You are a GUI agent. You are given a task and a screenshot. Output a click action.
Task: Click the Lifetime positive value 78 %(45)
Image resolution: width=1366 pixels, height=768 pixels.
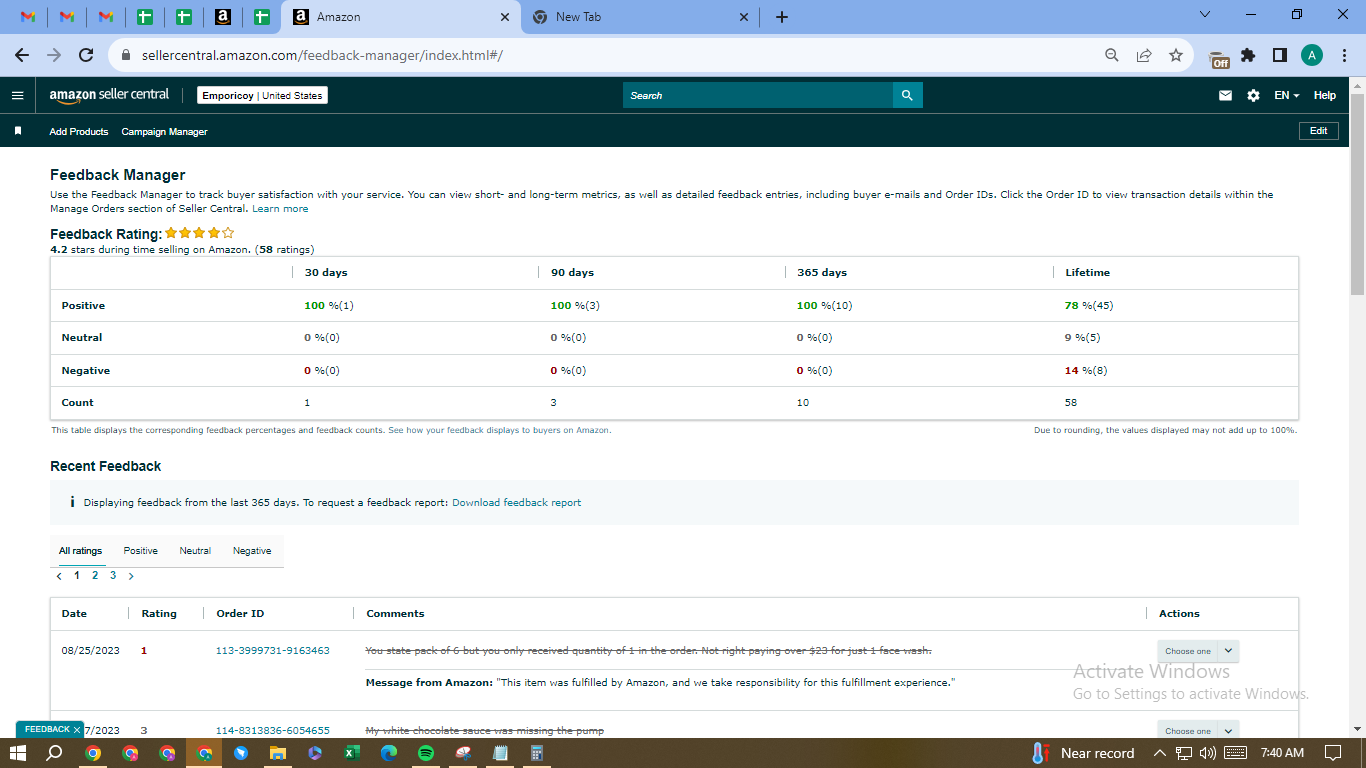(1089, 306)
